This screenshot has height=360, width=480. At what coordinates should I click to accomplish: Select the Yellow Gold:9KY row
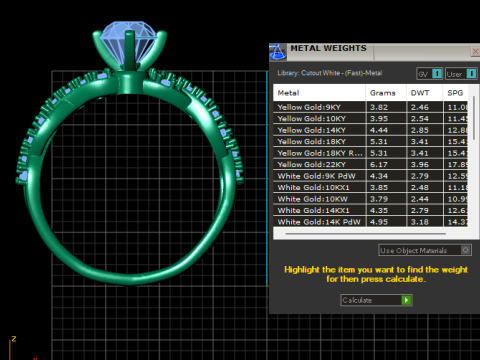pos(370,107)
